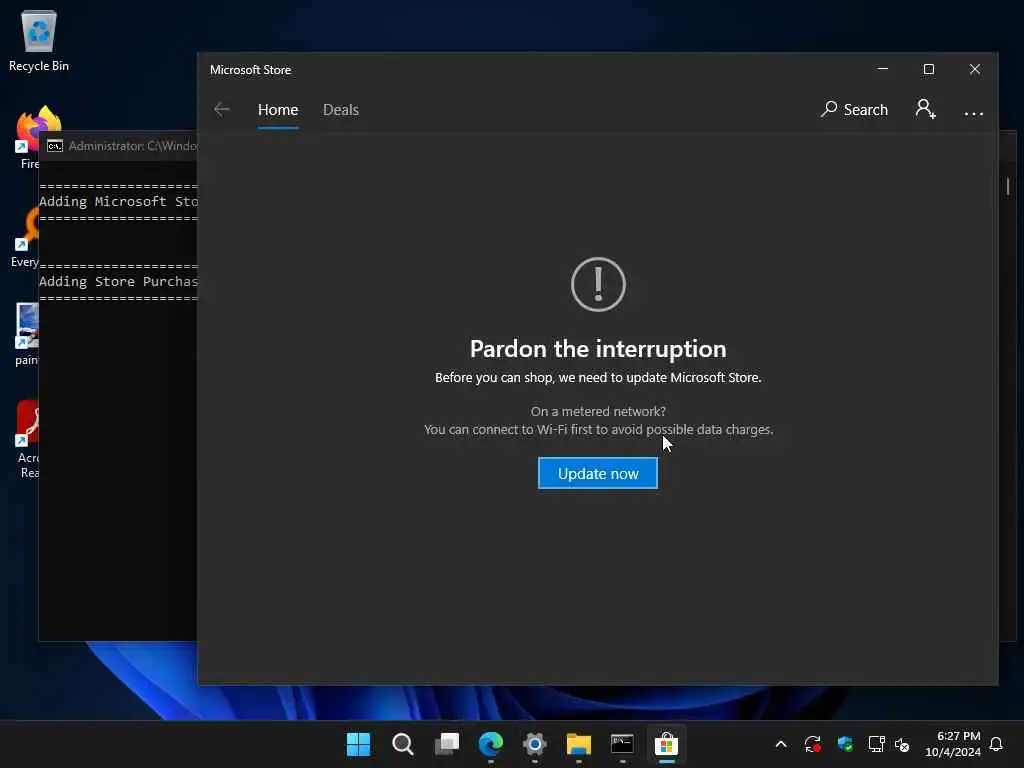Screen dimensions: 1024x768
Task: Click the sign-in account icon
Action: 925,109
